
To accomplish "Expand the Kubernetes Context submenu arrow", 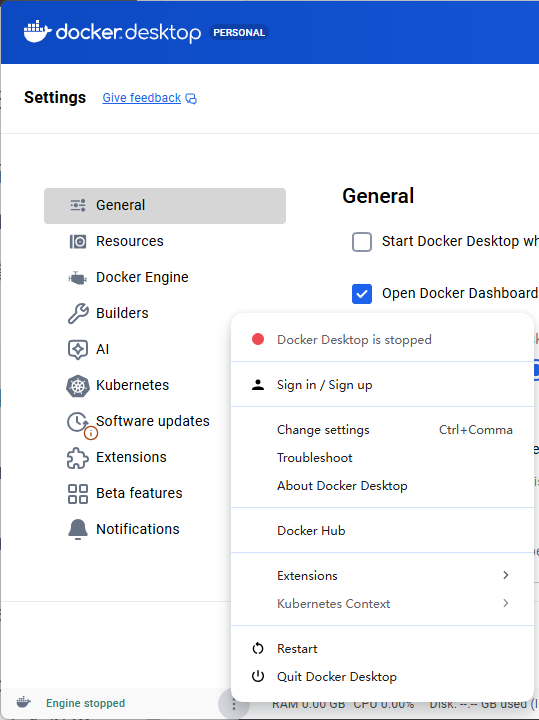I will (x=505, y=603).
